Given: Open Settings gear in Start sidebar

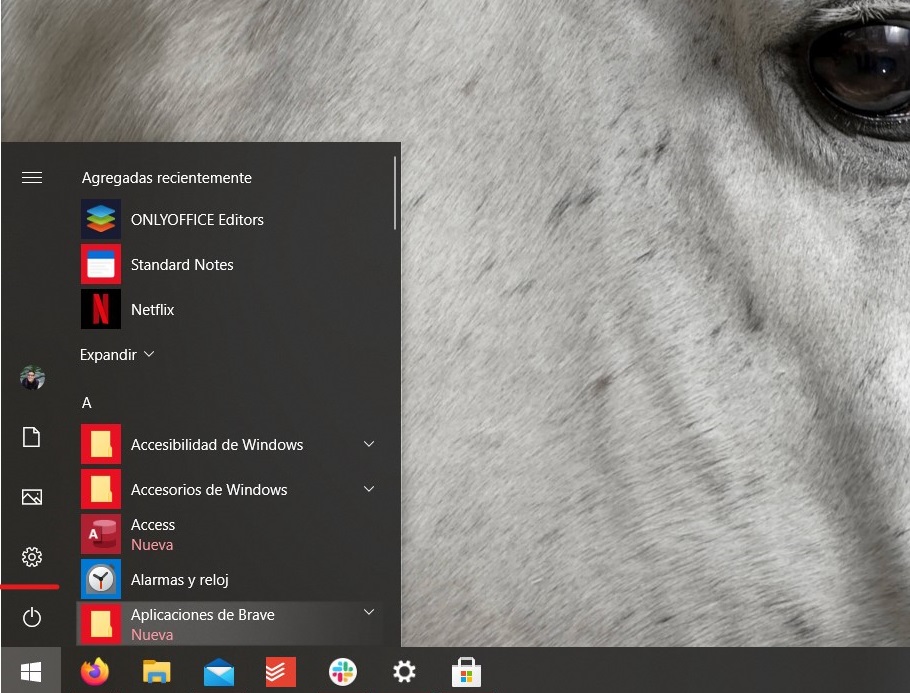Looking at the screenshot, I should point(32,557).
